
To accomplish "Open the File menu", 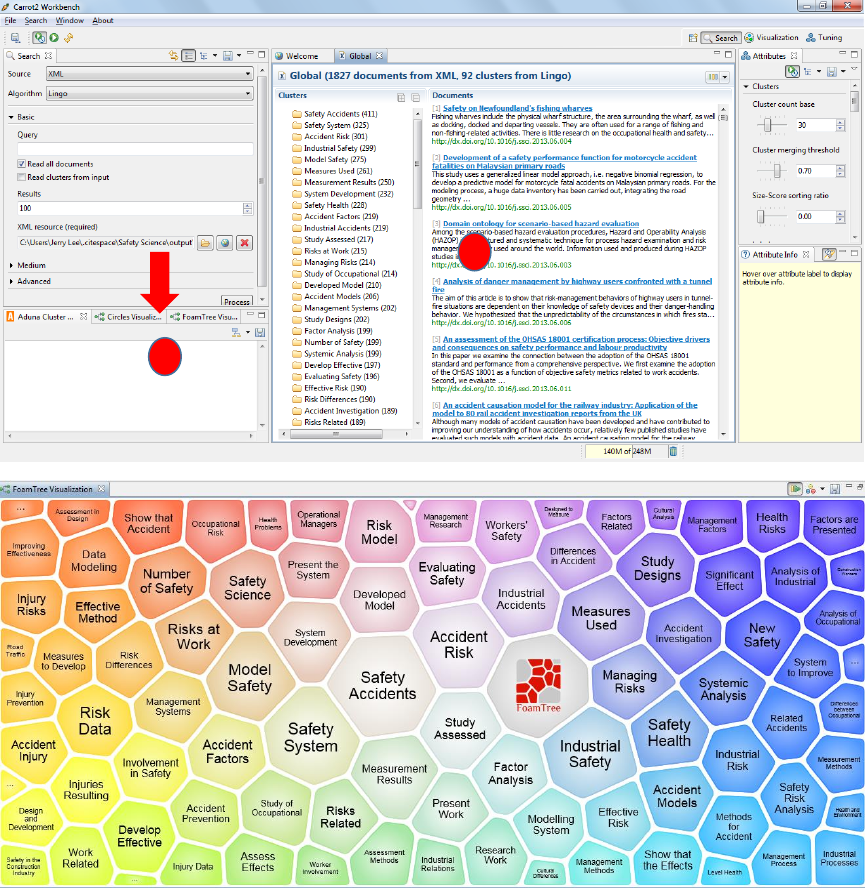I will pos(10,20).
